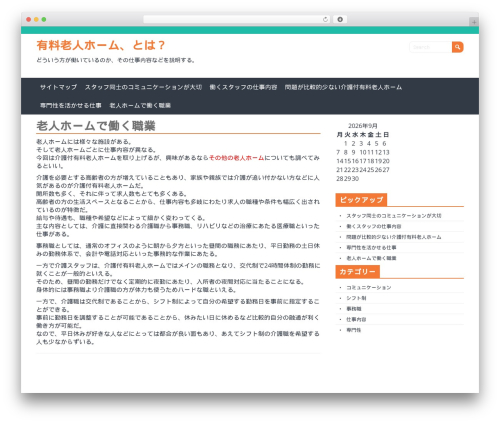
Task: Go to 問題が比較的少ない介護付有料老人ホーム in the nav bar
Action: pyautogui.click(x=343, y=87)
